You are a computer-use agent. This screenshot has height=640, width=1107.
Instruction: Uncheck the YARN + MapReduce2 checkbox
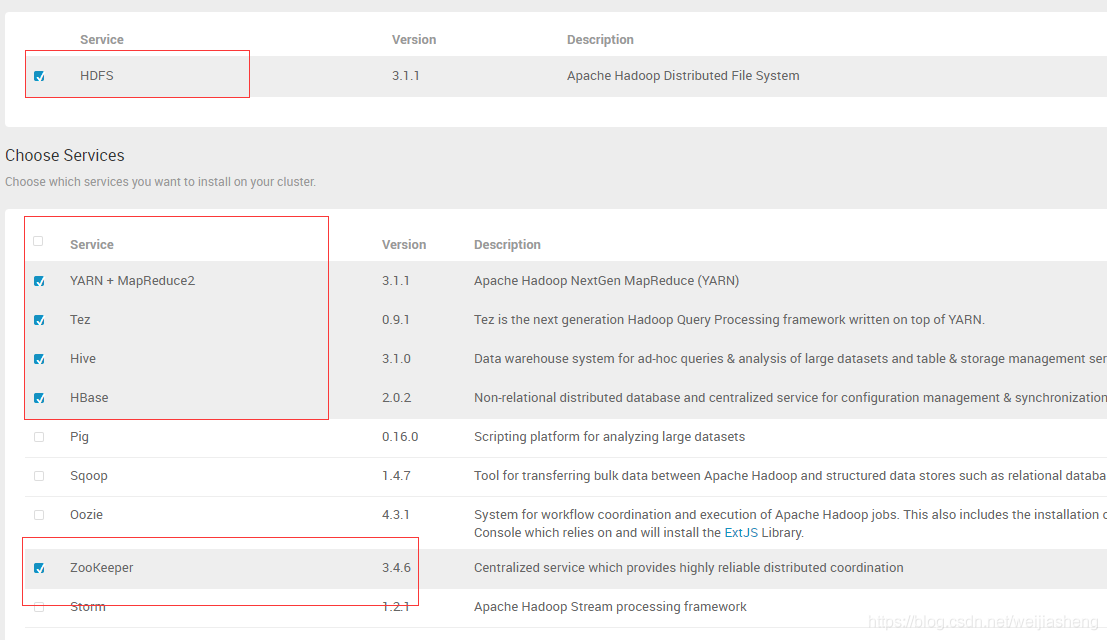(x=39, y=281)
